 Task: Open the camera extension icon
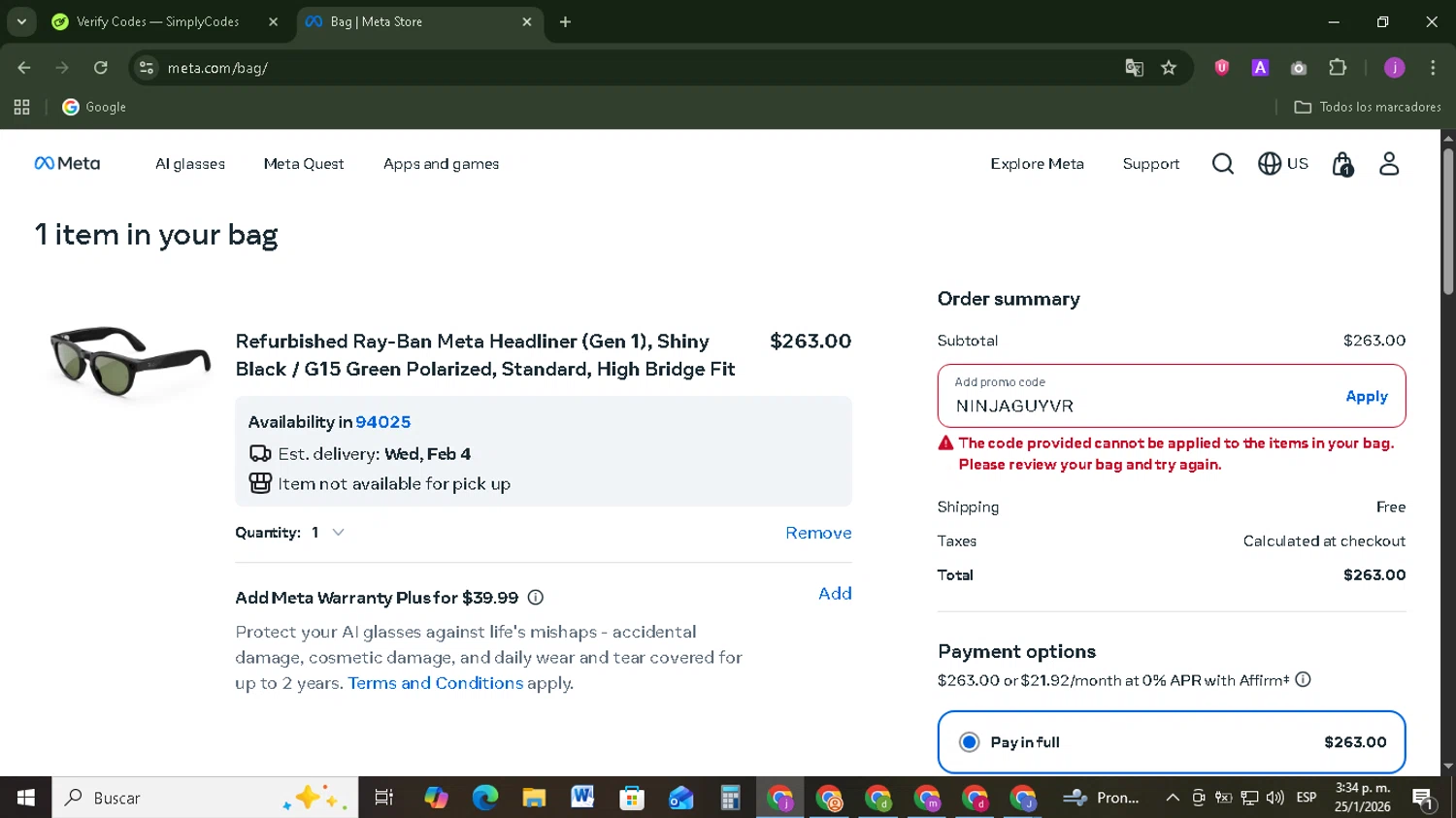coord(1299,67)
